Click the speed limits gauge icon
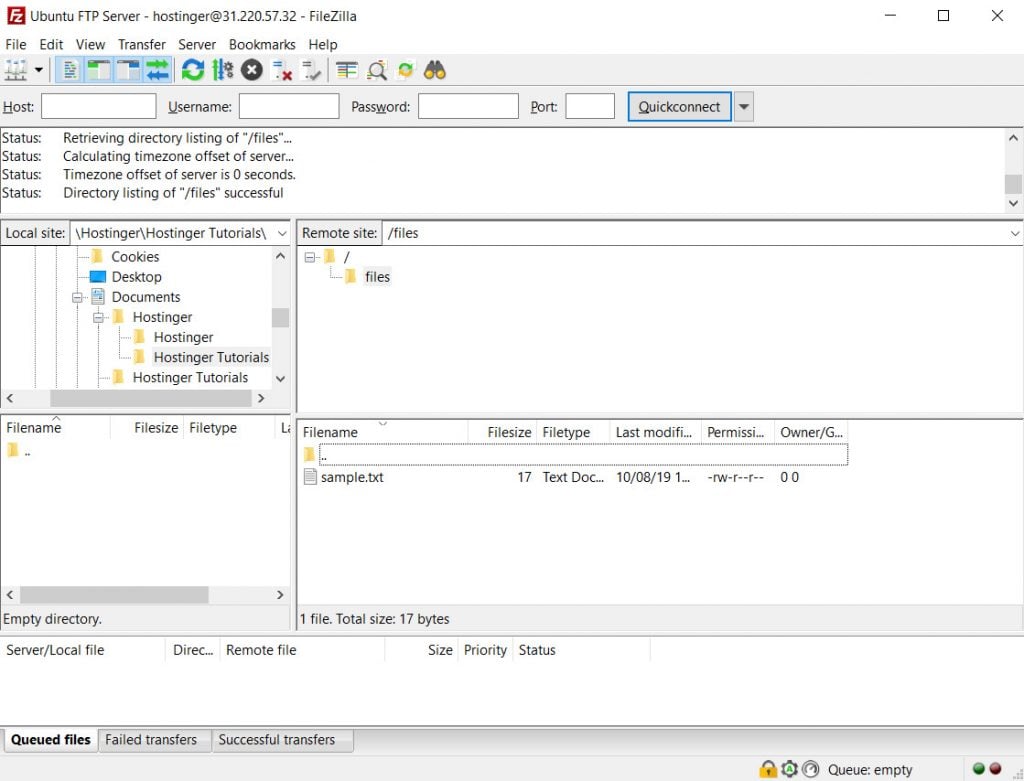 (x=811, y=769)
